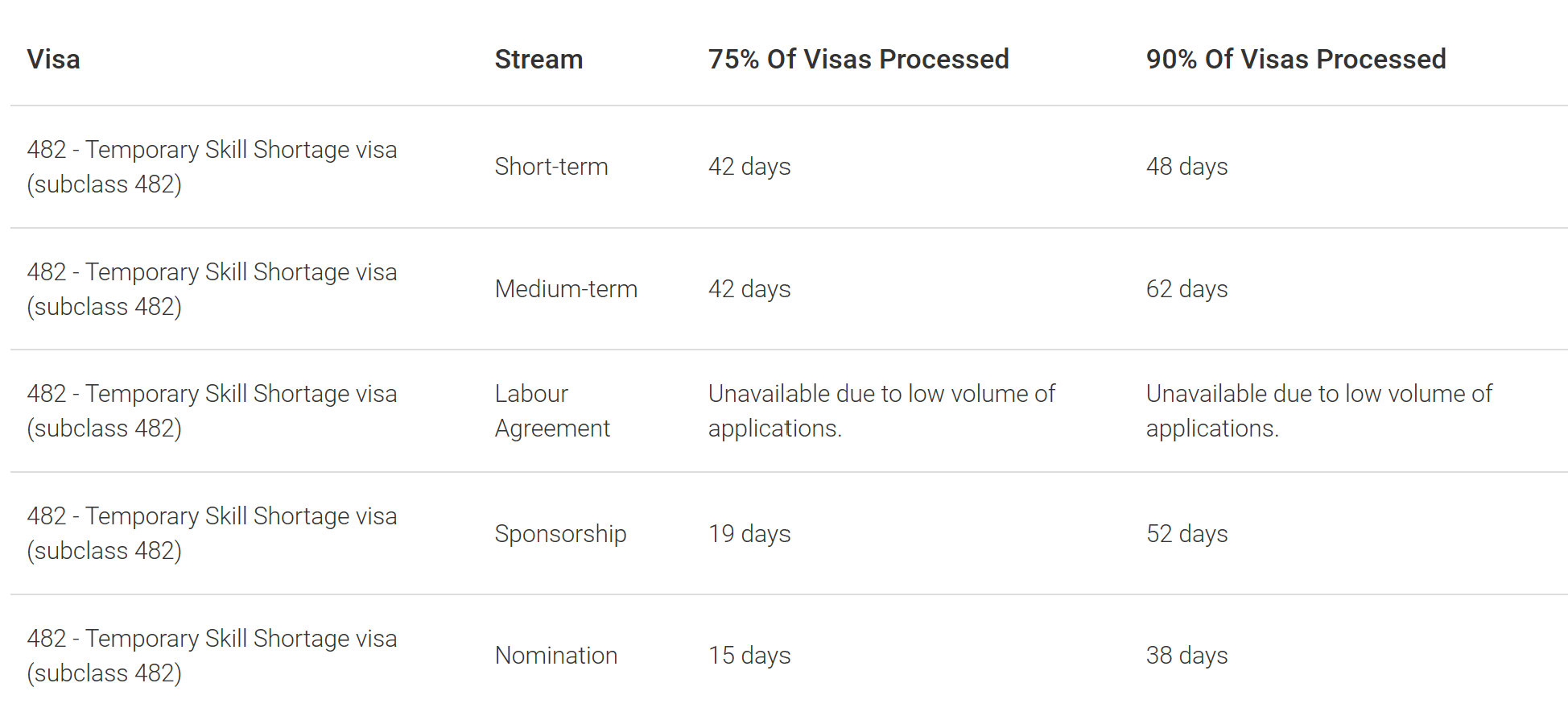This screenshot has width=1568, height=712.
Task: Click "38 days" in the Nomination row
Action: (1186, 656)
